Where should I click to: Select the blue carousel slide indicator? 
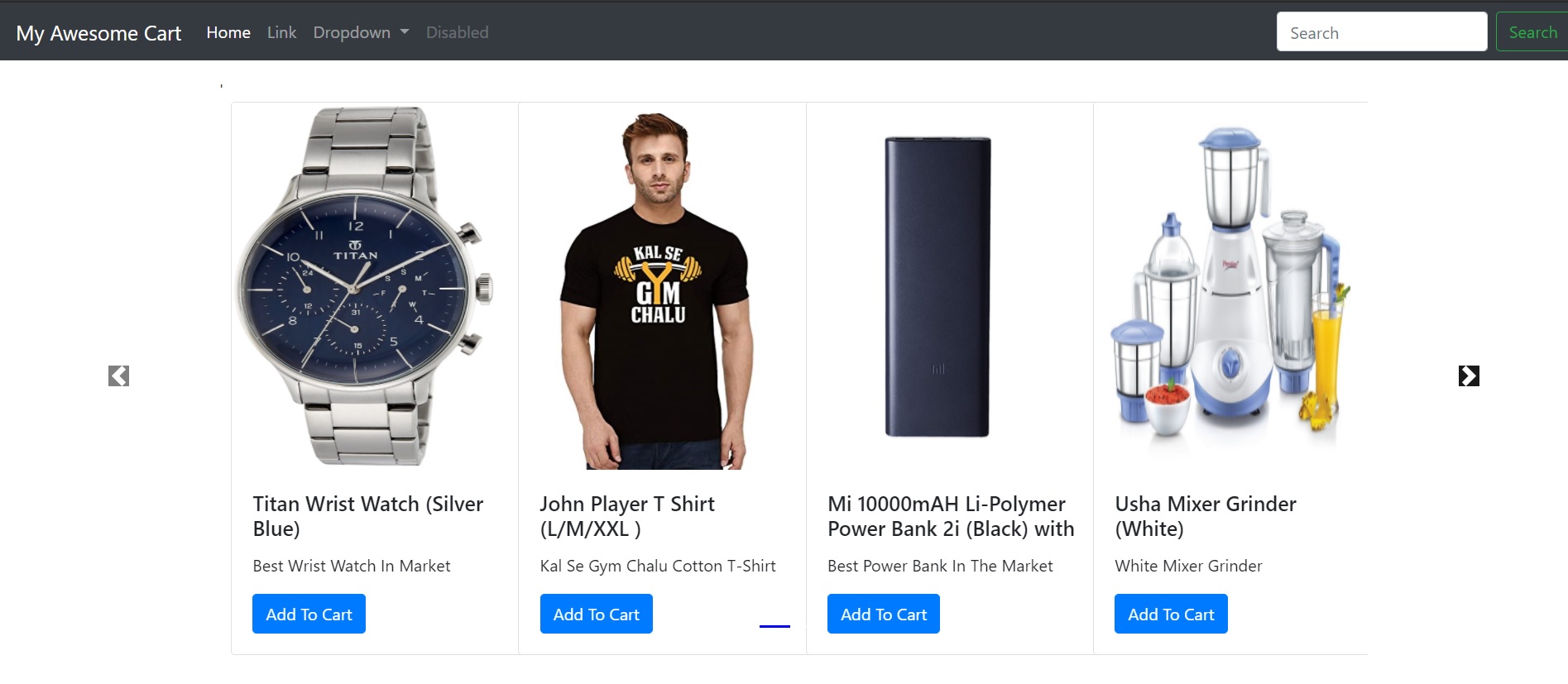pos(774,626)
